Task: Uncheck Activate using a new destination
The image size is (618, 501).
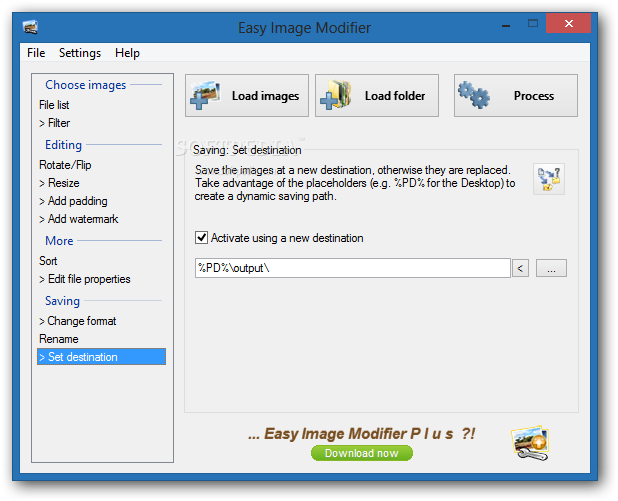Action: click(201, 238)
